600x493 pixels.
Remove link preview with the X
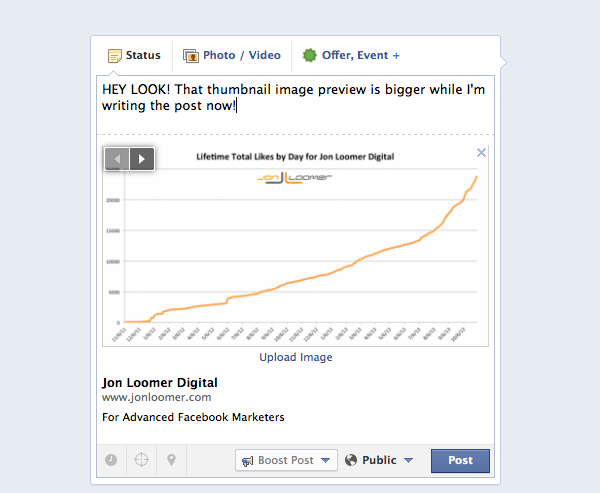pyautogui.click(x=481, y=153)
